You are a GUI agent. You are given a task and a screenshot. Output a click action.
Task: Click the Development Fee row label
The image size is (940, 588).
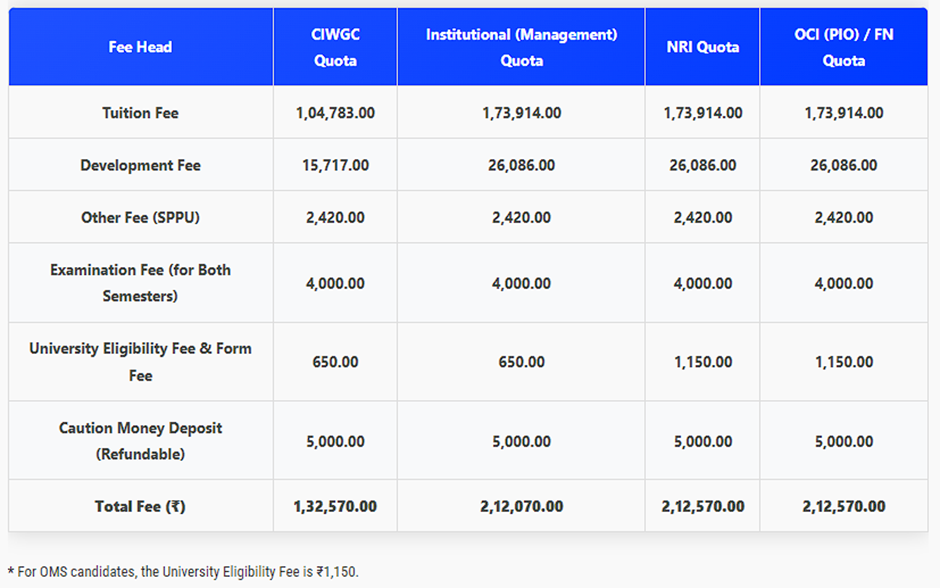(140, 165)
